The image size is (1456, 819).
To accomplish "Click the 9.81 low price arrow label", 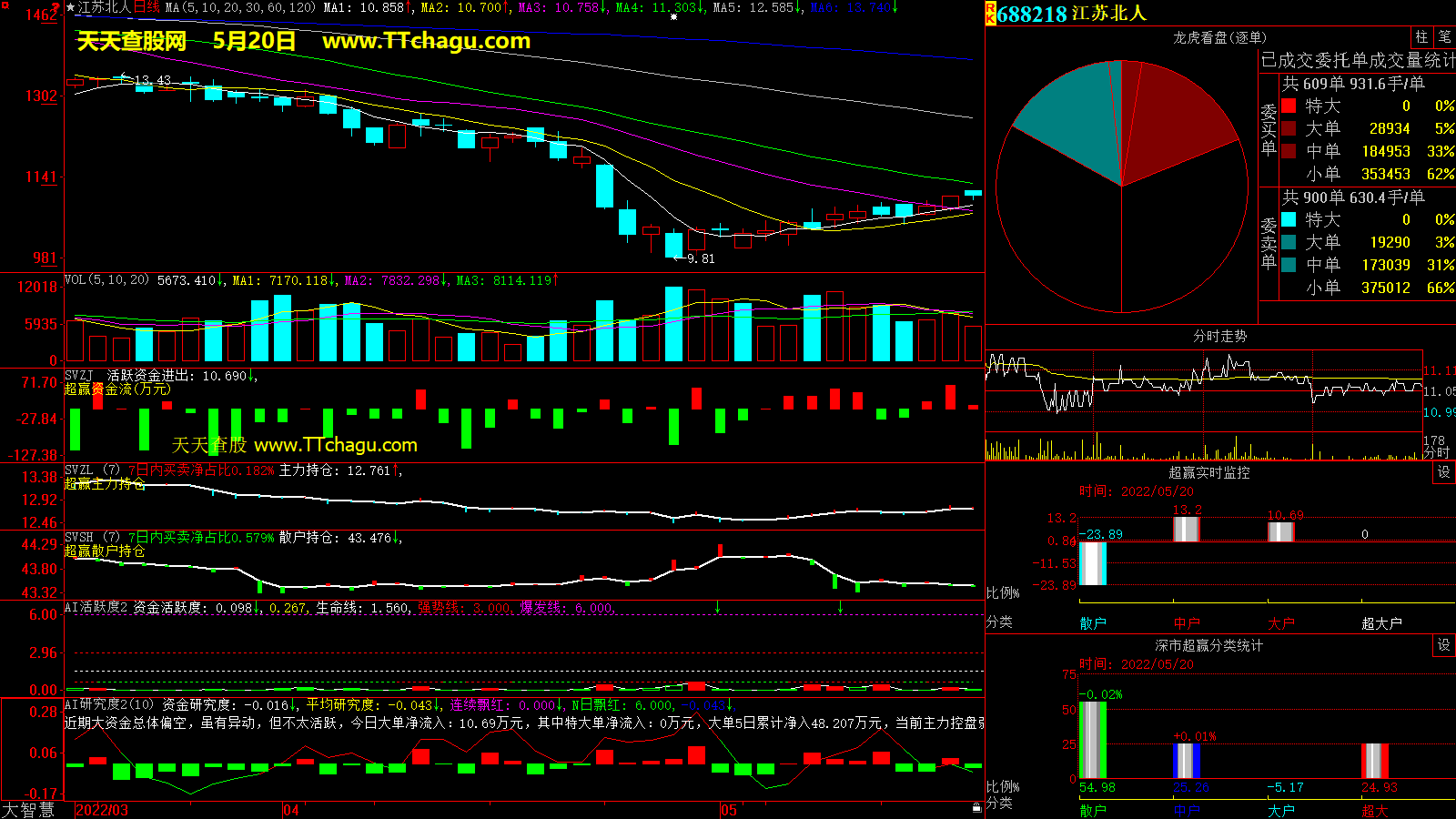I will pyautogui.click(x=695, y=258).
